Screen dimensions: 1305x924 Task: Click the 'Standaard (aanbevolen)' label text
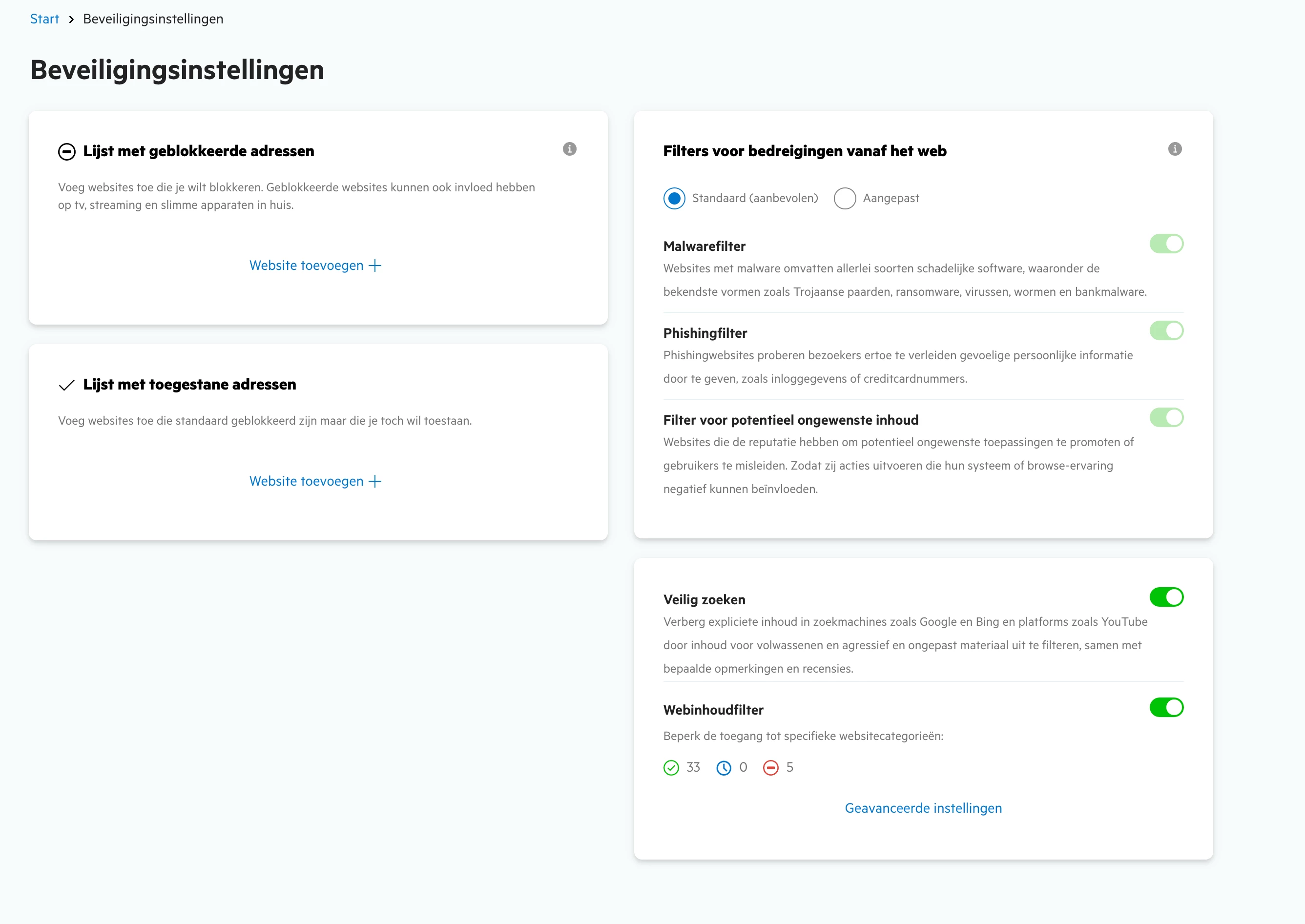755,198
